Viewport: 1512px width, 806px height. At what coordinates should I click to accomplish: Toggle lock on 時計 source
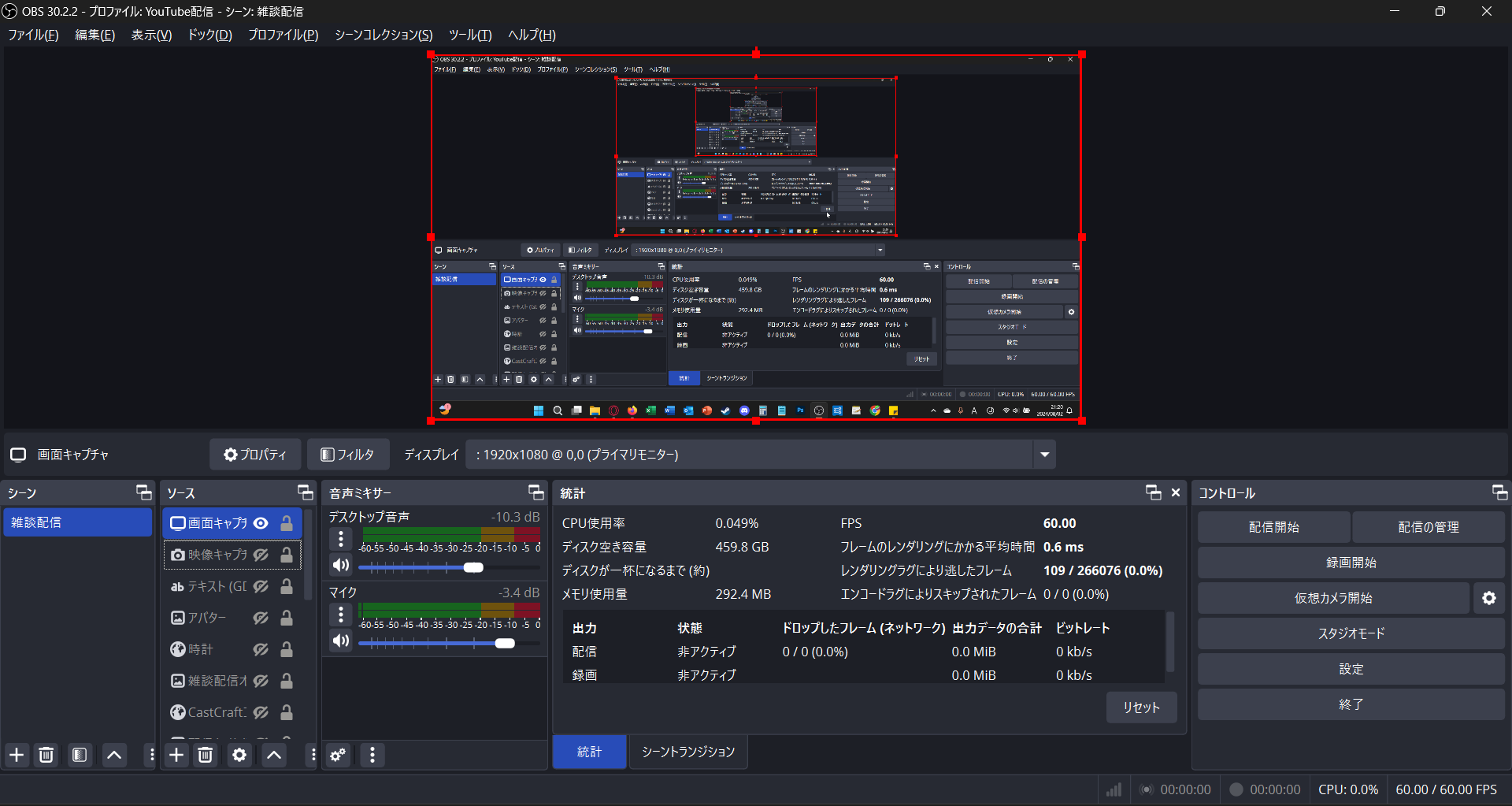pos(287,649)
